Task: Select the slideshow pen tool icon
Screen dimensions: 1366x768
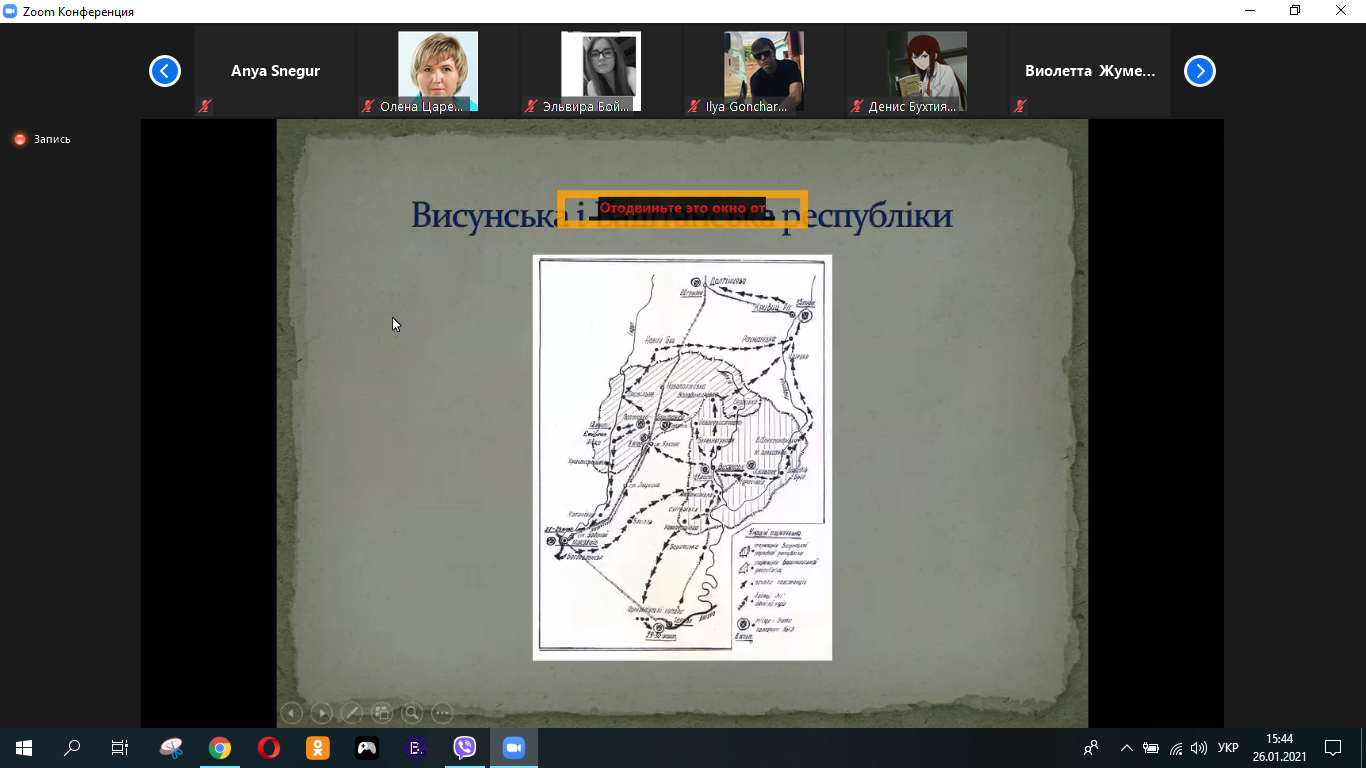Action: (x=351, y=713)
